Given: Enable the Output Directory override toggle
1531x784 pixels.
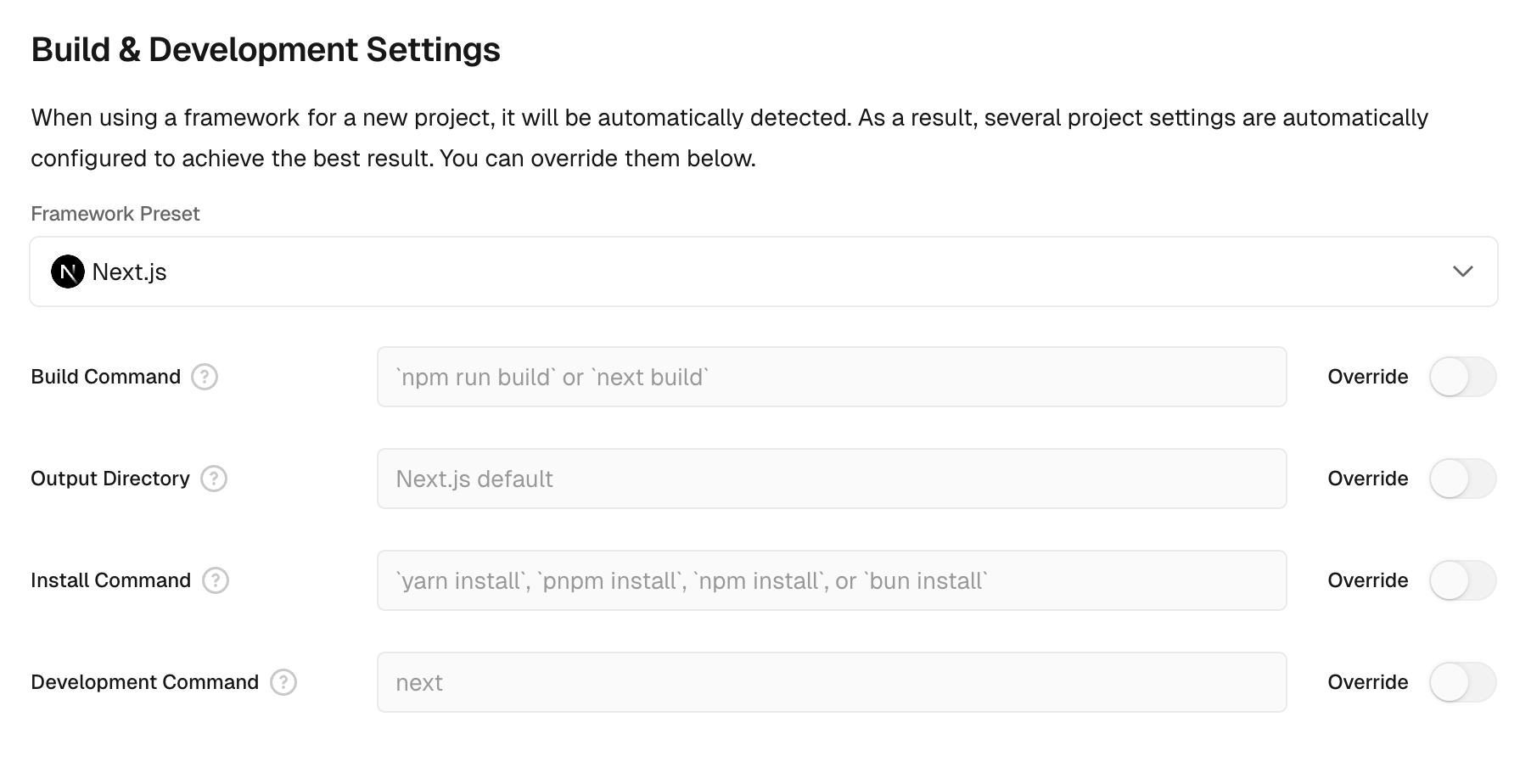Looking at the screenshot, I should coord(1463,479).
